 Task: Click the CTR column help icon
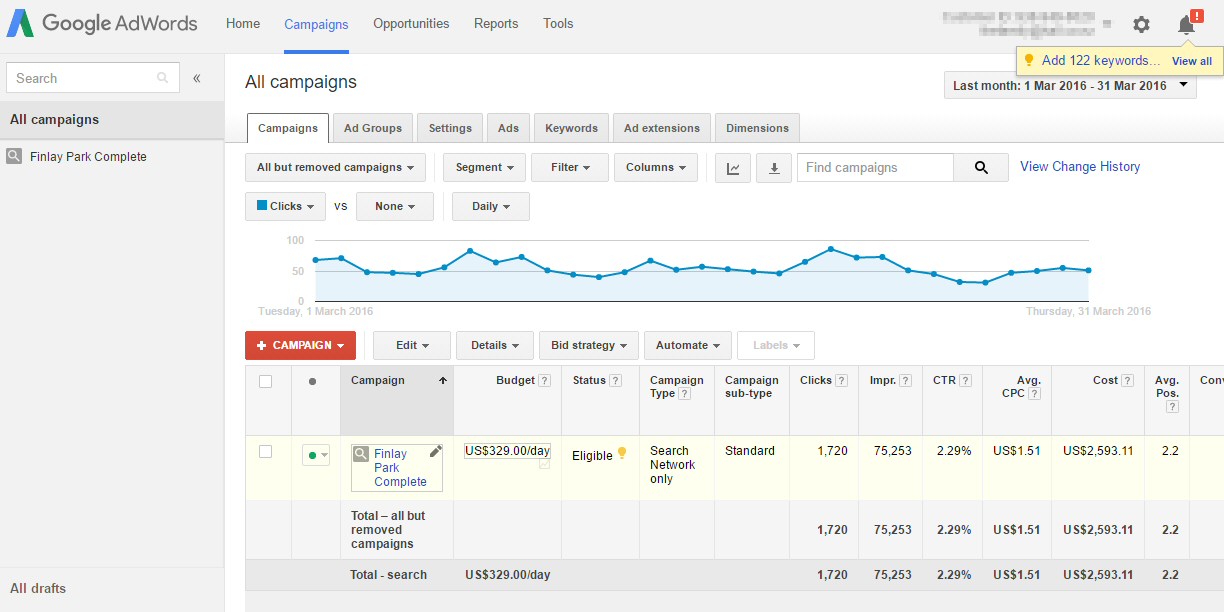click(x=966, y=381)
